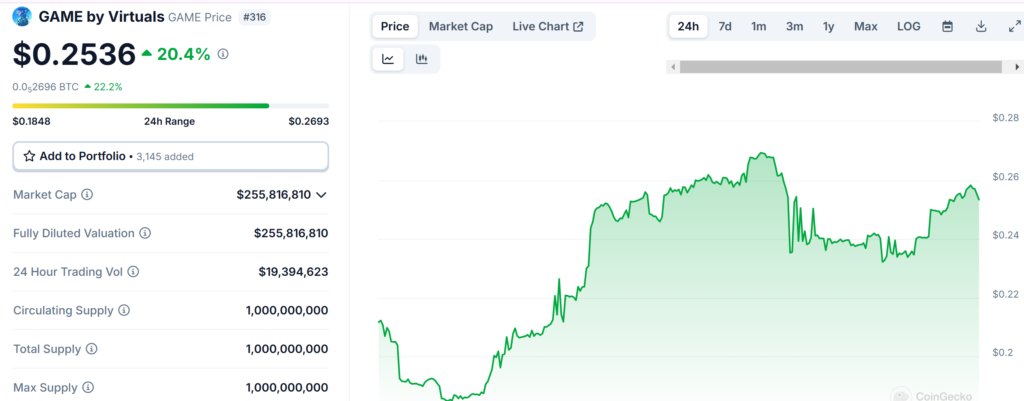This screenshot has width=1024, height=401.
Task: Switch to the Market Cap tab
Action: pyautogui.click(x=460, y=26)
